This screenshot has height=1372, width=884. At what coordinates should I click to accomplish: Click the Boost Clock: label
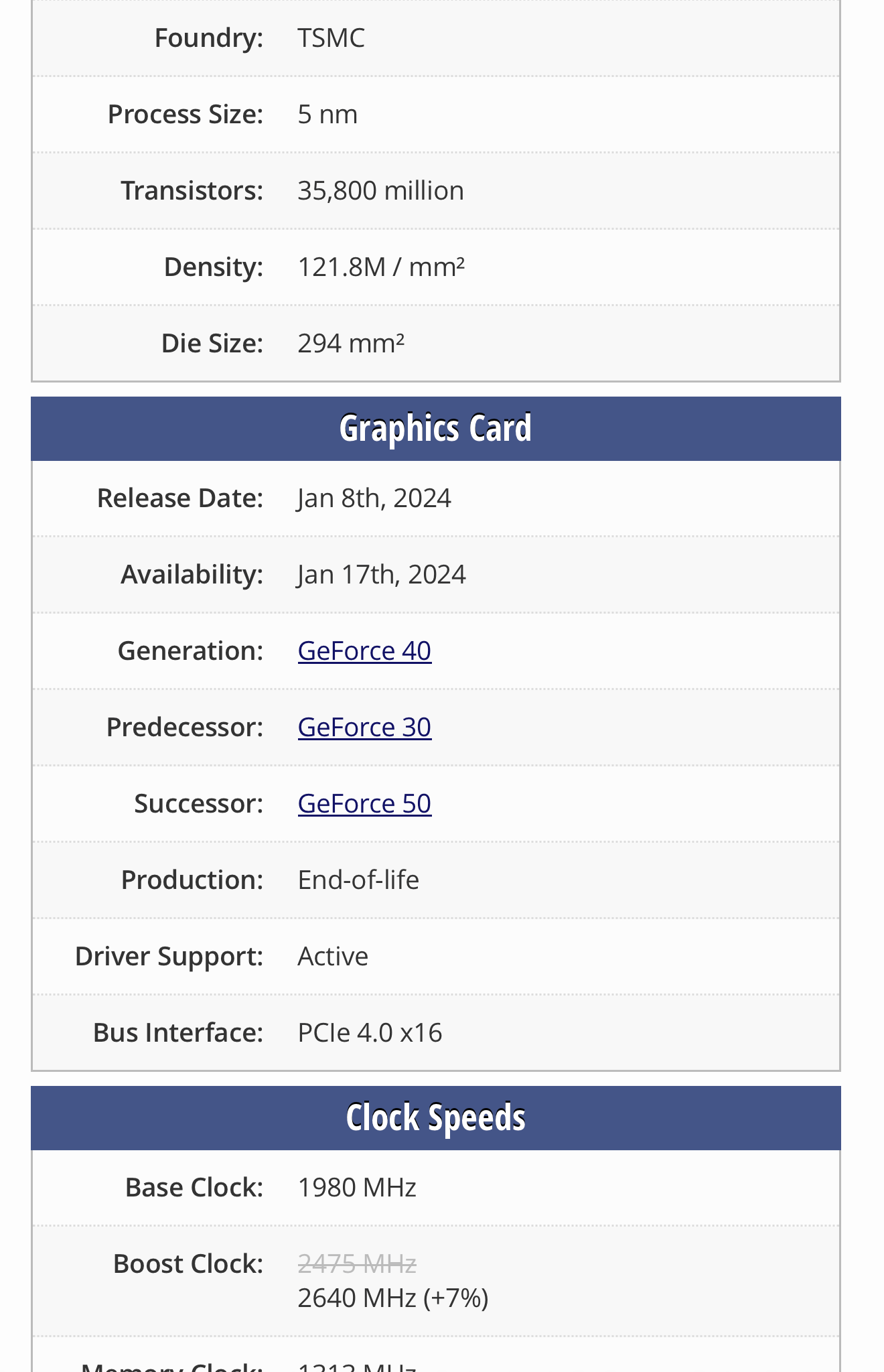(188, 1264)
